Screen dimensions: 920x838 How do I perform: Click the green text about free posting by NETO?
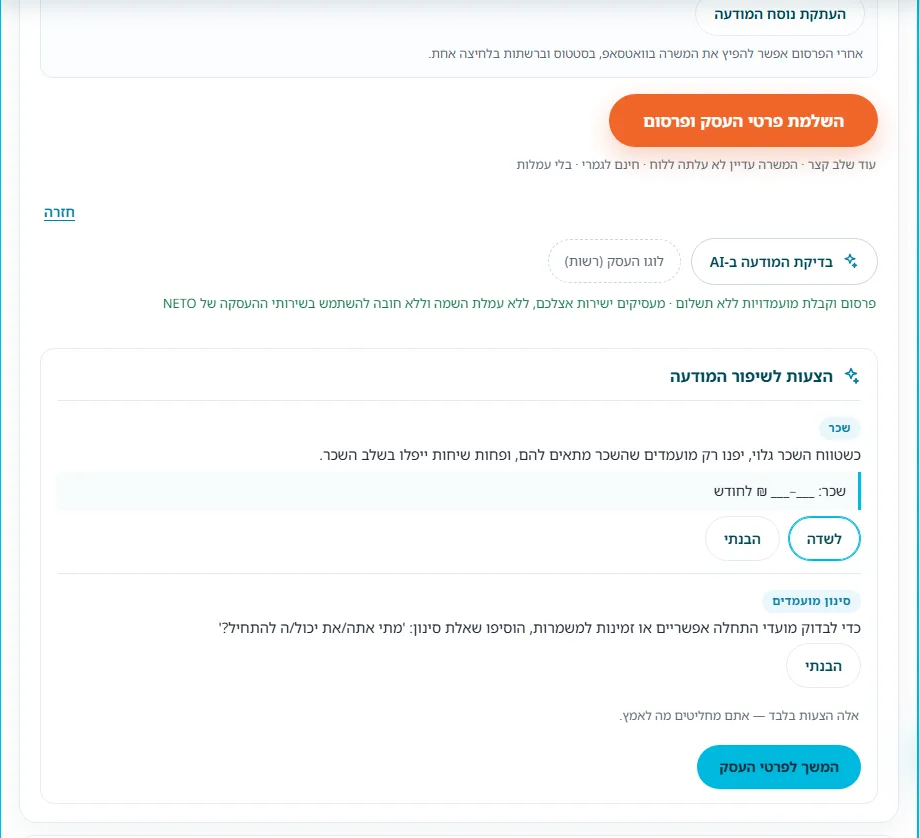coord(519,304)
